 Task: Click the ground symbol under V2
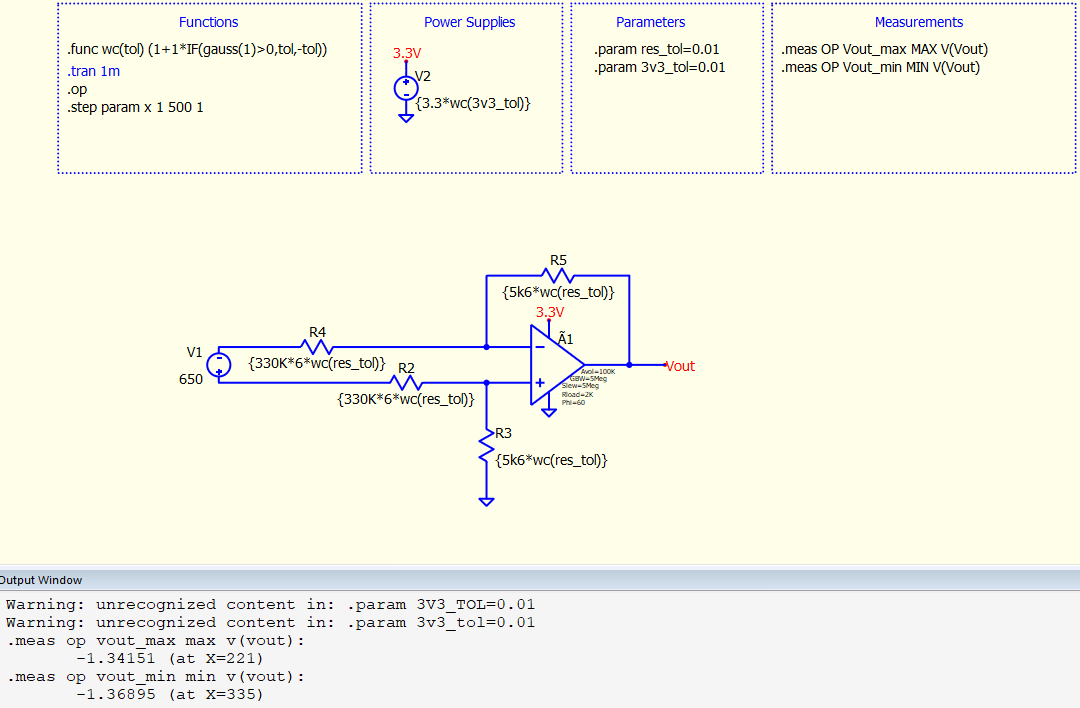[x=406, y=118]
